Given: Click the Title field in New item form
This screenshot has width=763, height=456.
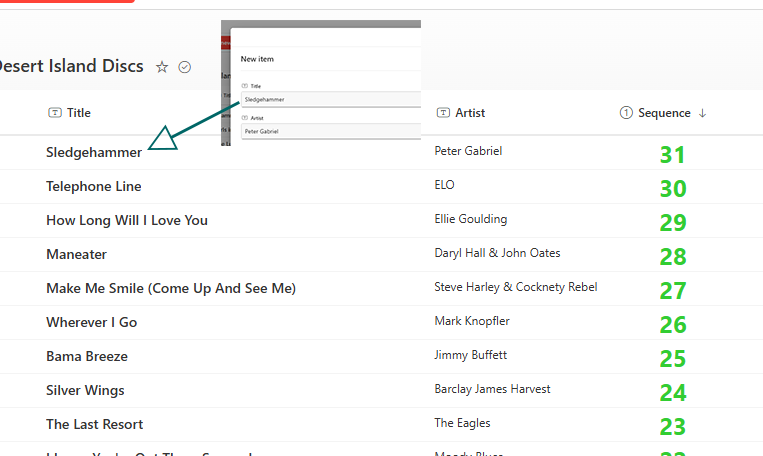Looking at the screenshot, I should 330,99.
